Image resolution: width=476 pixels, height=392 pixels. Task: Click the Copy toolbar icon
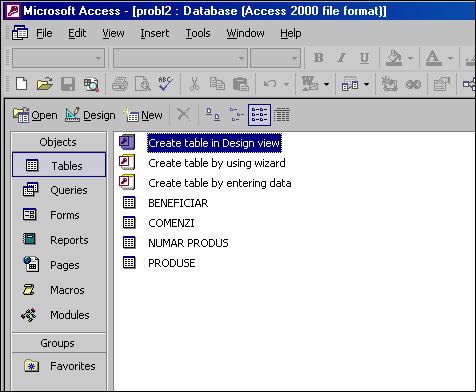(217, 84)
